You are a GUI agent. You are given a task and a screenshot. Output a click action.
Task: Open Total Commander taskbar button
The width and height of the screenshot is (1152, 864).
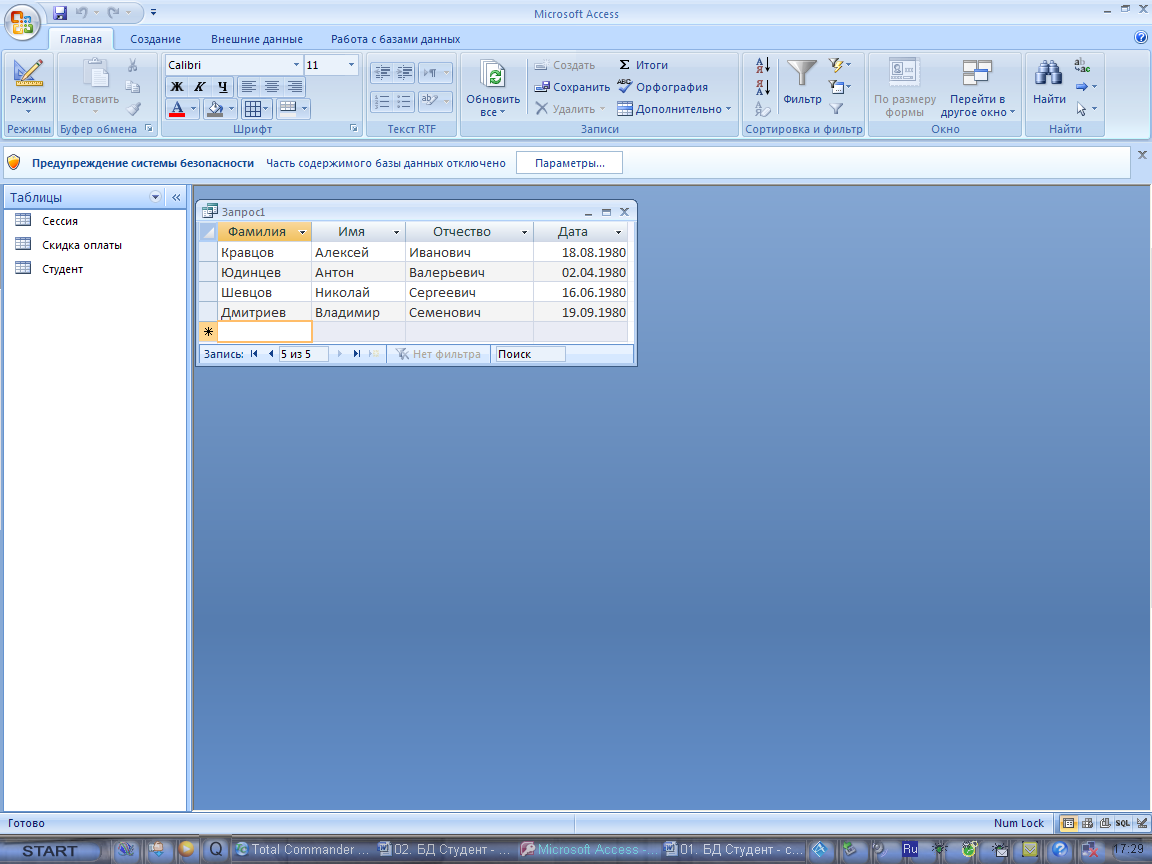click(303, 850)
